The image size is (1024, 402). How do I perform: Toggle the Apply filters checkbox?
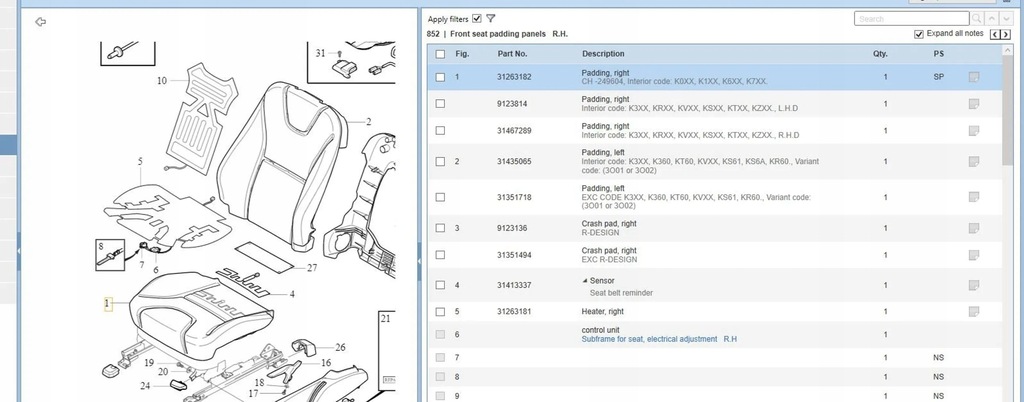pyautogui.click(x=477, y=19)
